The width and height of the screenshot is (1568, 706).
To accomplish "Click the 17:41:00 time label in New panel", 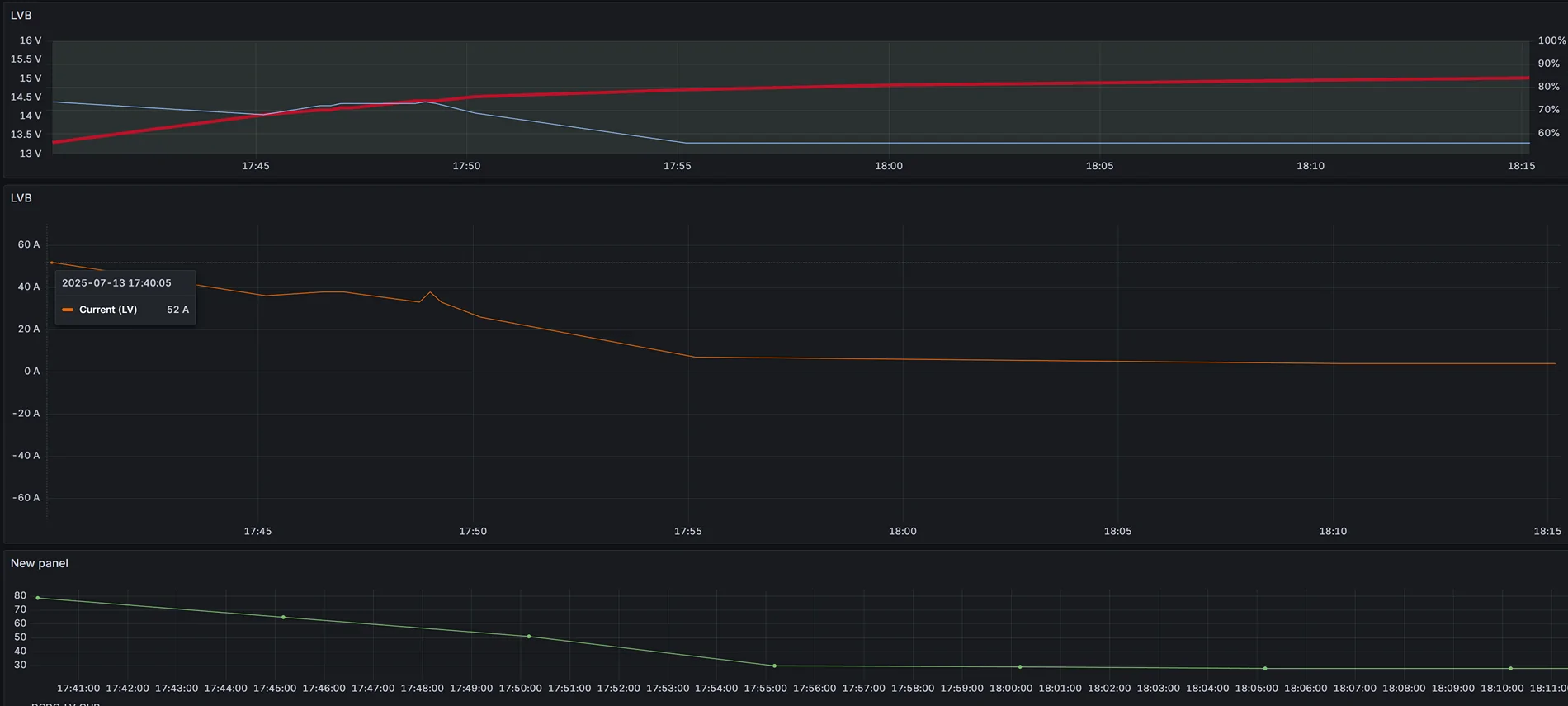I will pyautogui.click(x=78, y=688).
